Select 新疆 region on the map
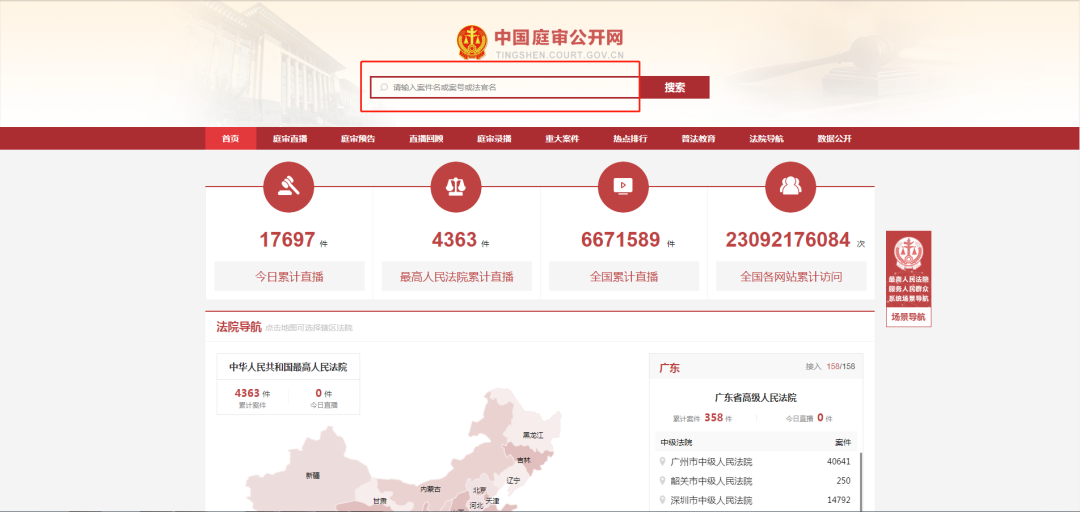The image size is (1080, 512). click(313, 475)
